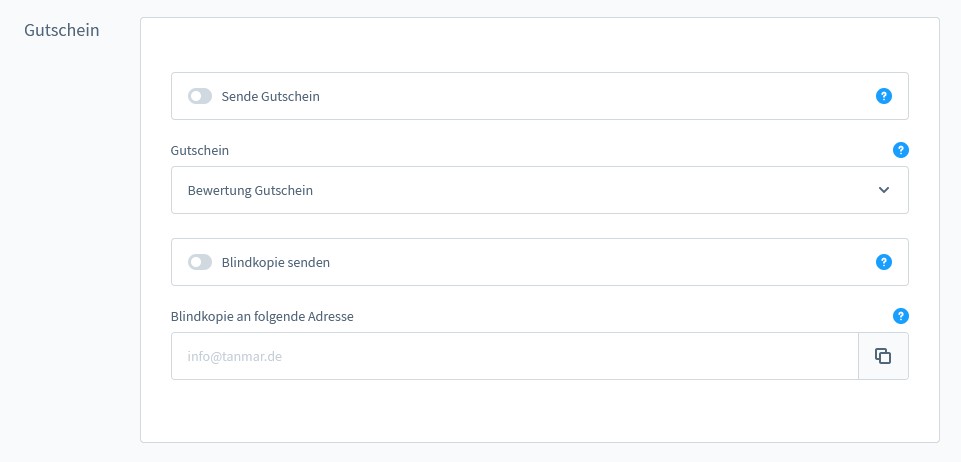Toggle the Blindkopie senden switch

coord(200,262)
